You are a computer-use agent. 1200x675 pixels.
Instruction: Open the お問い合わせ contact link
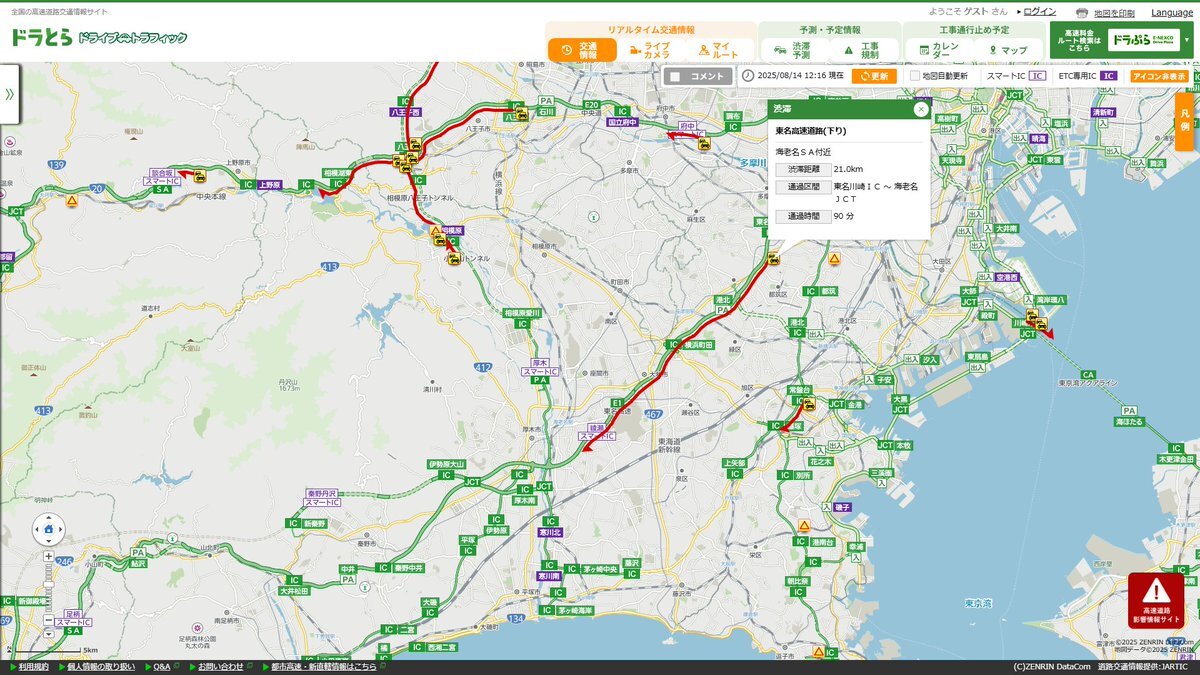(x=220, y=666)
